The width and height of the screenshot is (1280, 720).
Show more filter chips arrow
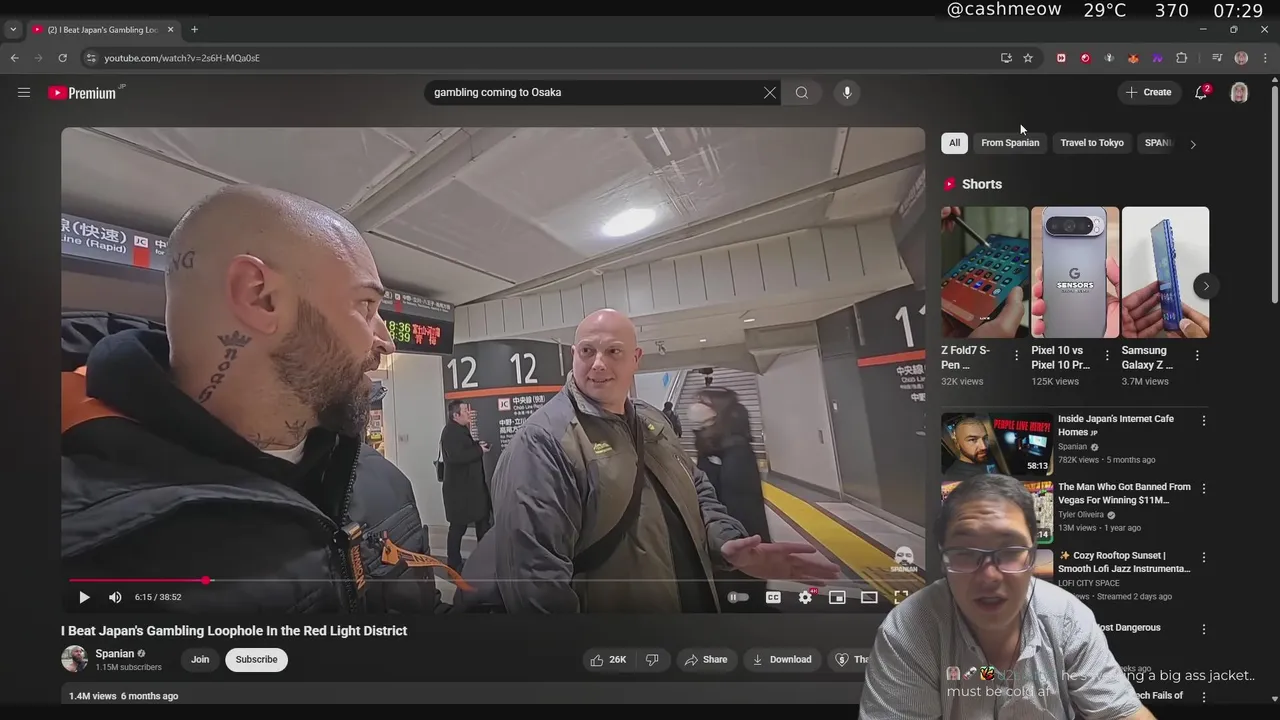click(x=1193, y=144)
